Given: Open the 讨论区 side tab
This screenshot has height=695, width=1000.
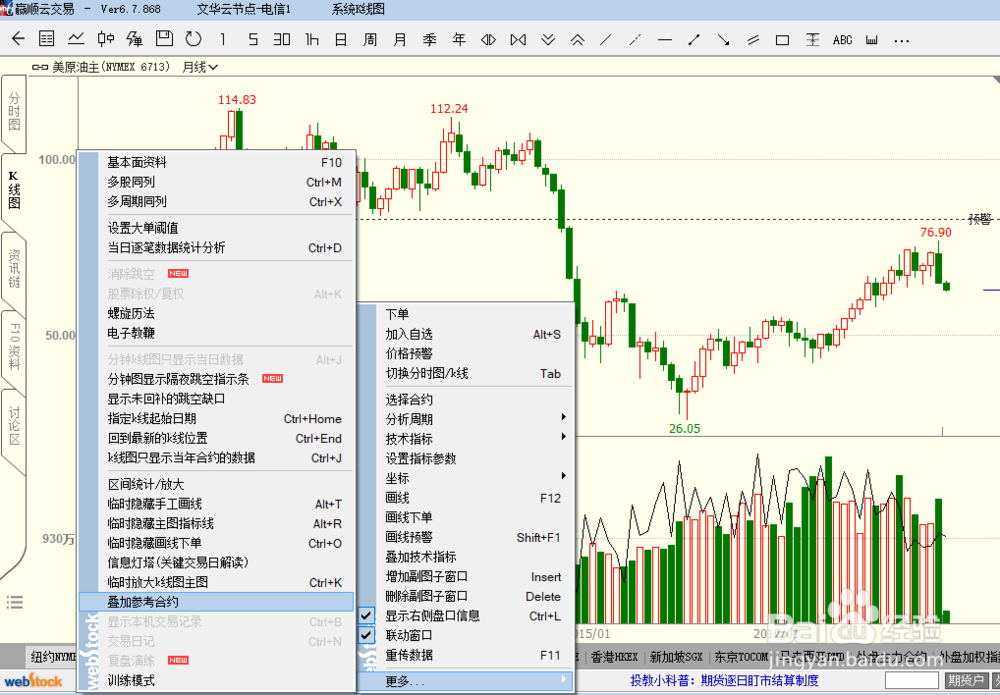Looking at the screenshot, I should point(15,426).
